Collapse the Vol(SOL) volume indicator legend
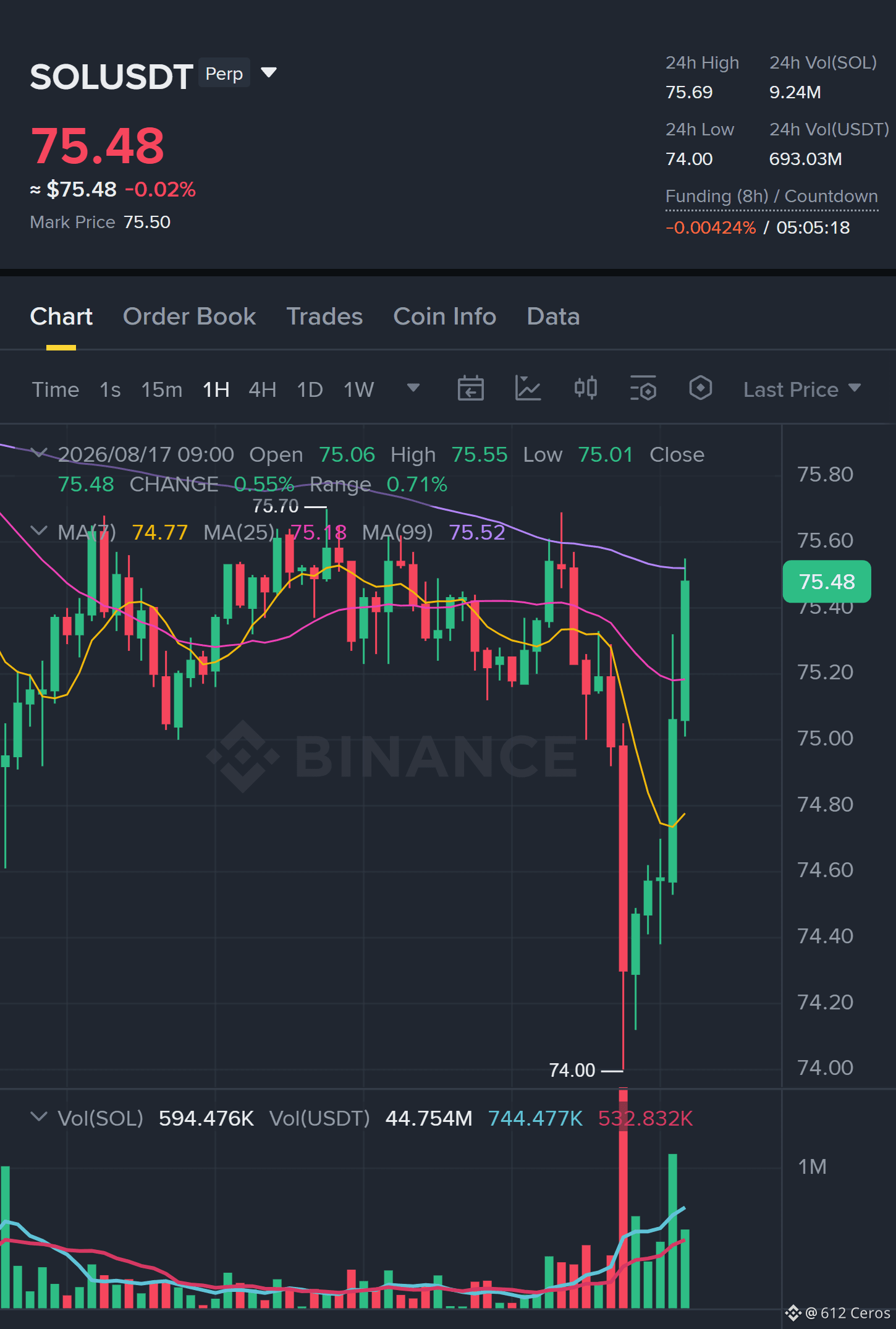 (39, 1117)
